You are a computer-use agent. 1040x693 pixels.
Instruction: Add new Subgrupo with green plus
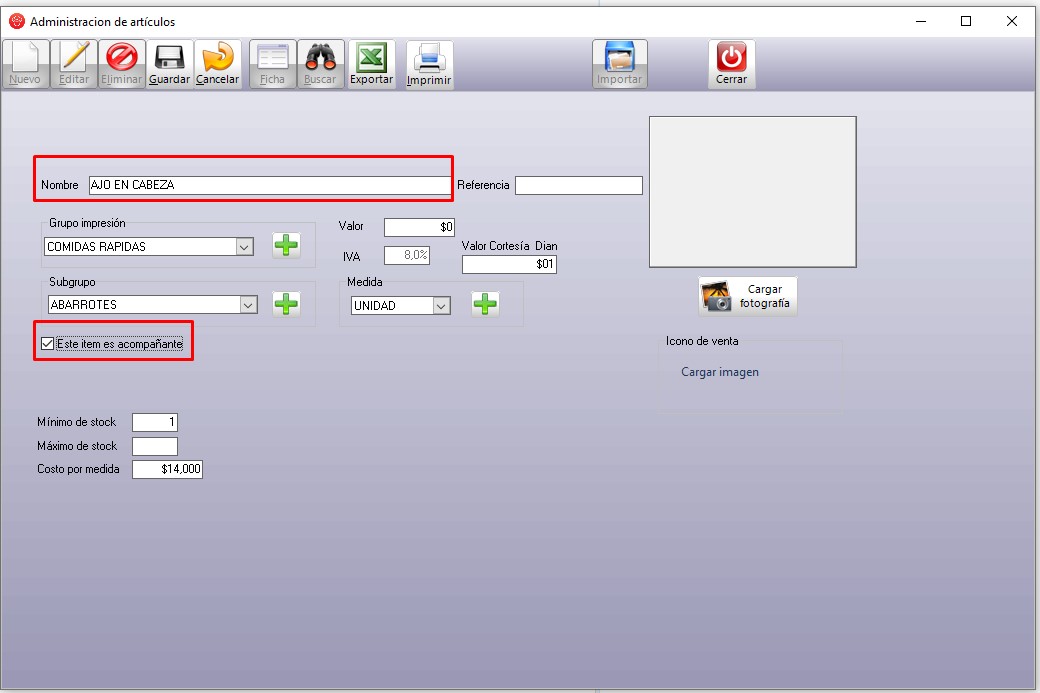click(287, 305)
